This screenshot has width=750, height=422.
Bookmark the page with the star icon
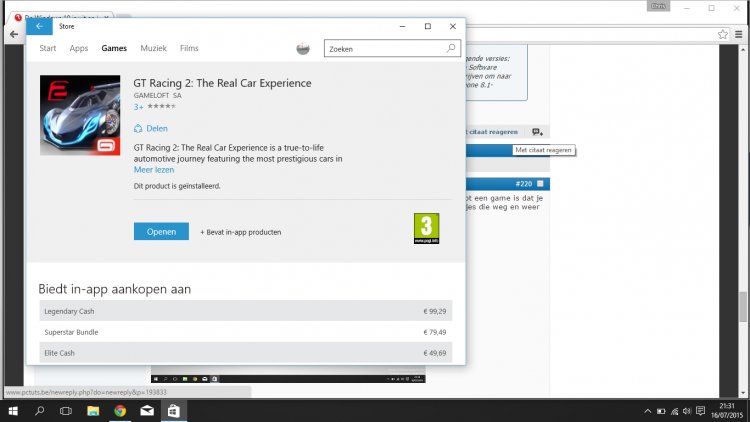pyautogui.click(x=723, y=33)
